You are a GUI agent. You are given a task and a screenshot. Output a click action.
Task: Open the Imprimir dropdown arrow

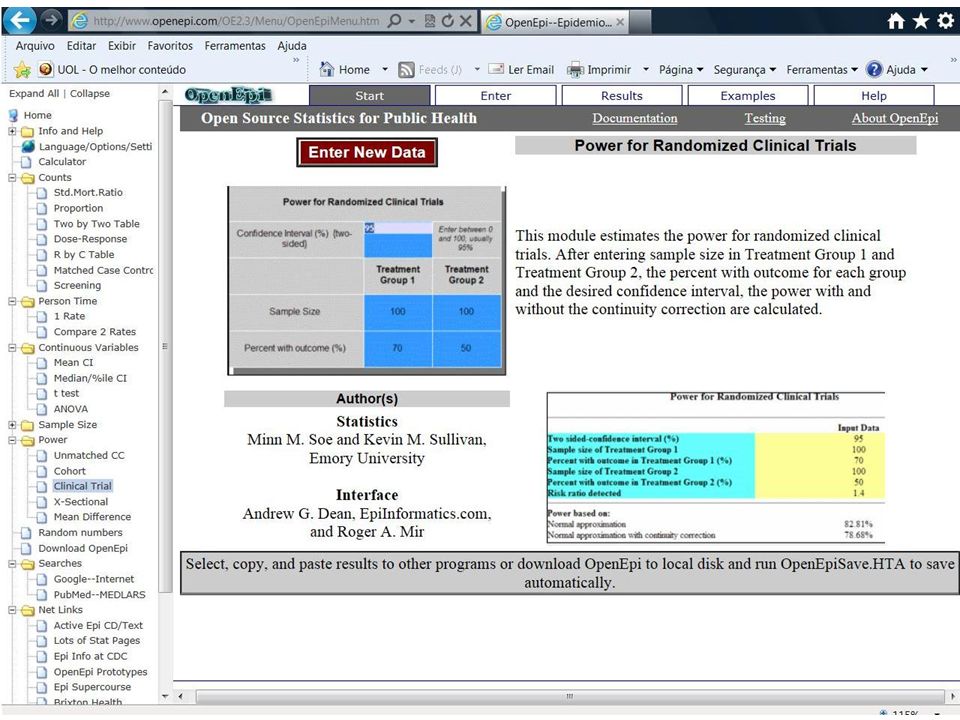[x=645, y=69]
